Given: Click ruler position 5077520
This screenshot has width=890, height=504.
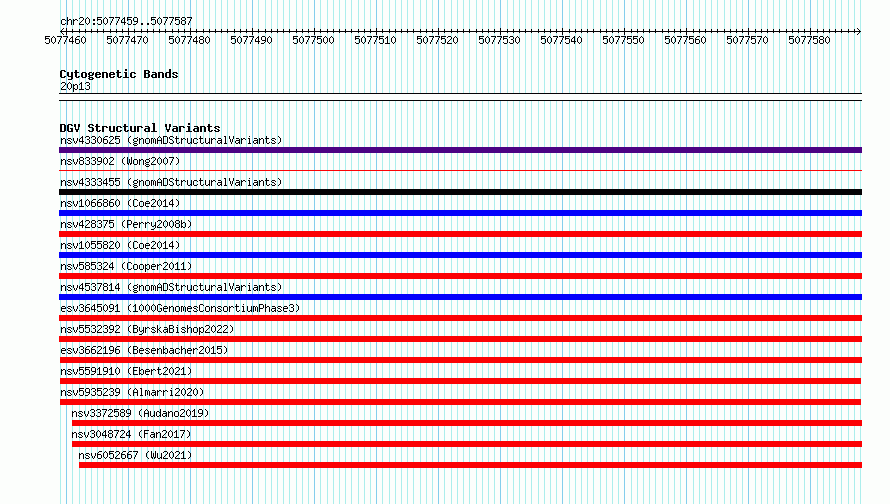Looking at the screenshot, I should [x=437, y=40].
